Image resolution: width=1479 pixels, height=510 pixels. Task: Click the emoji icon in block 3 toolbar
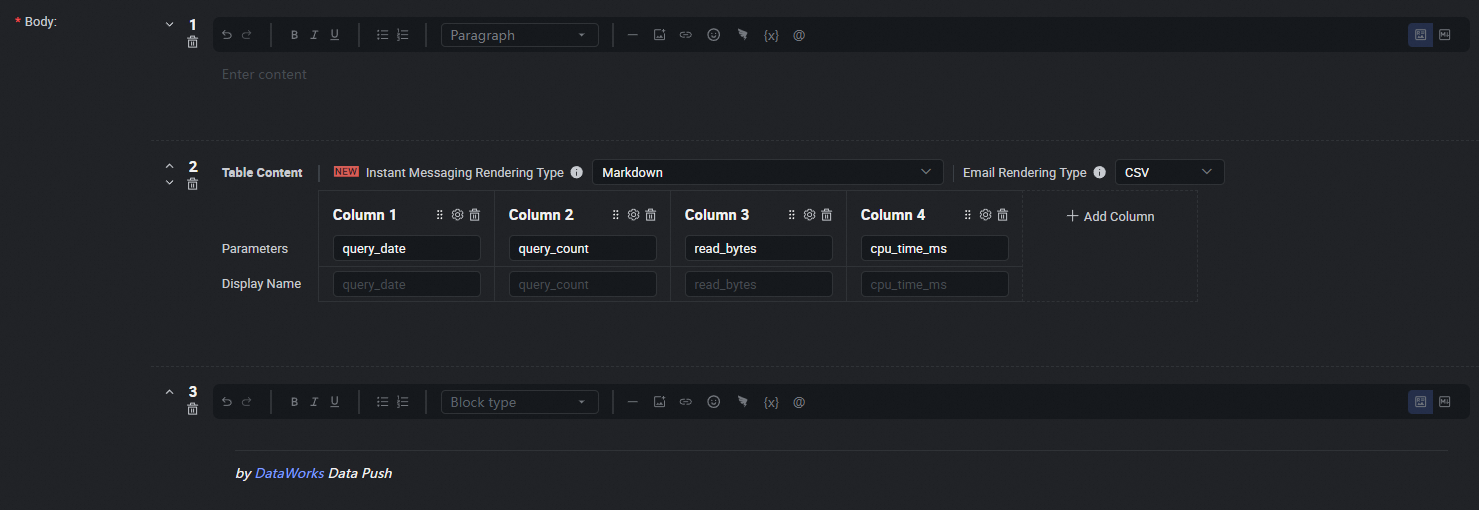(x=714, y=402)
